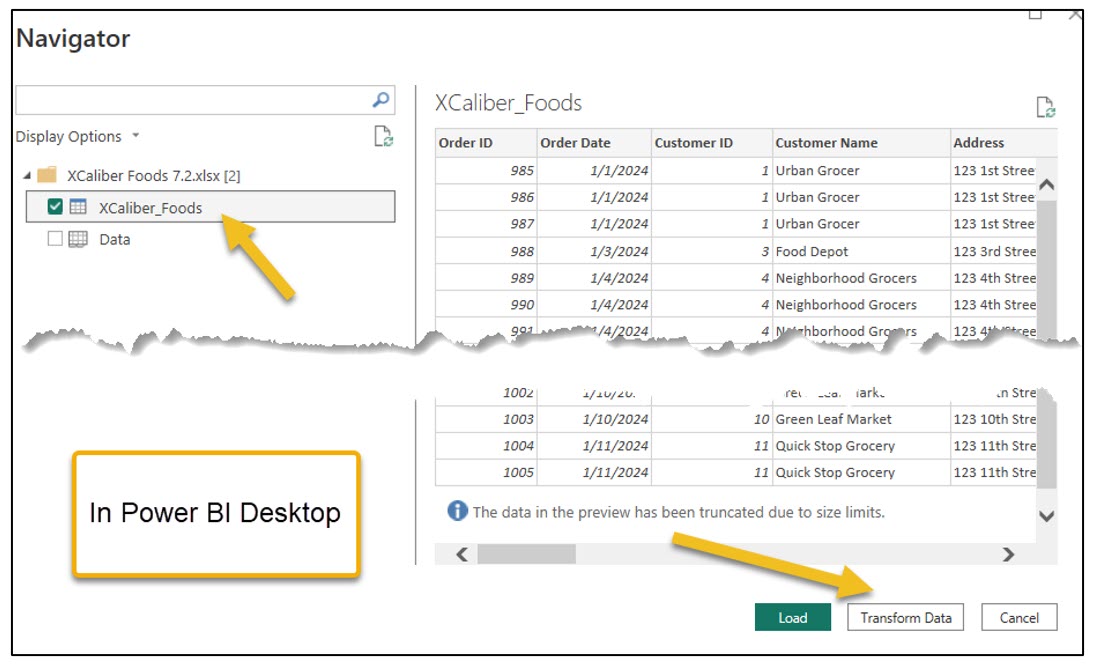Click the truncated preview notice text

click(x=679, y=512)
